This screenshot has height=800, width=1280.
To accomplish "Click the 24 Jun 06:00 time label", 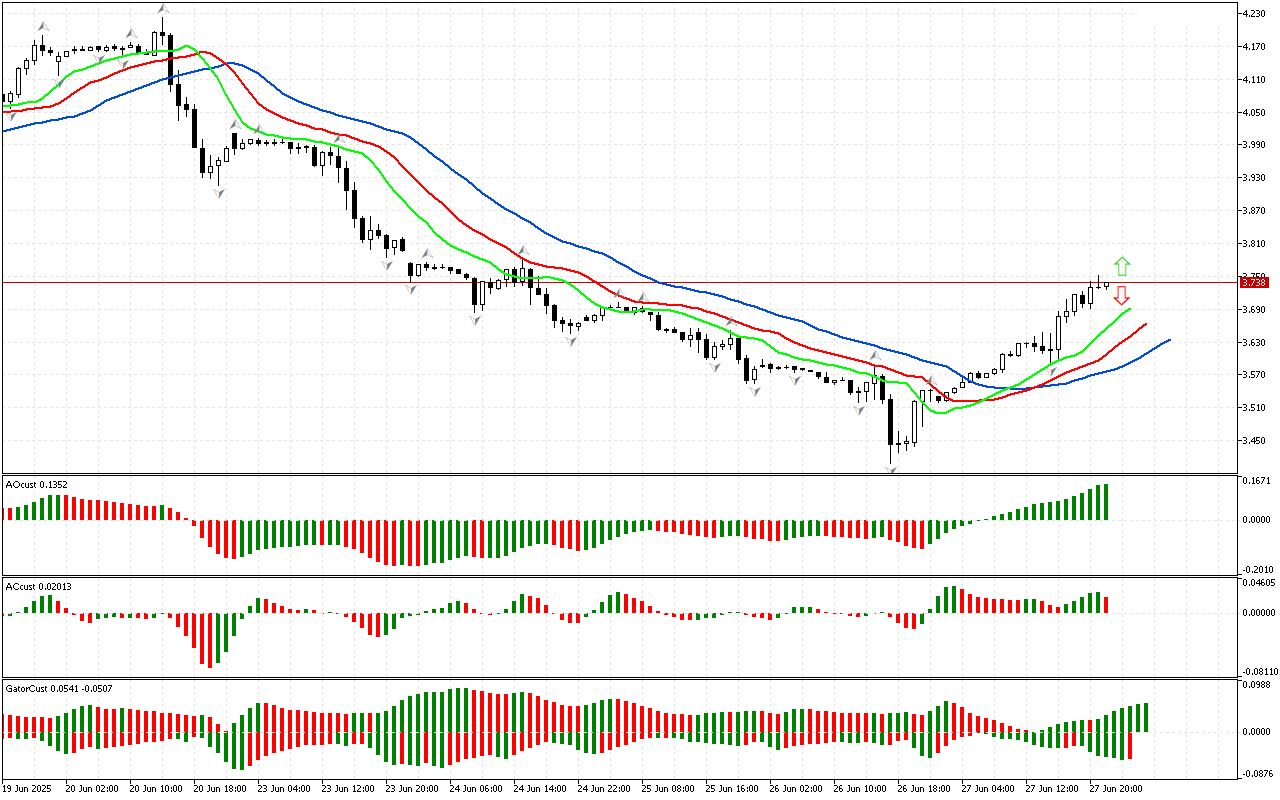I will (x=476, y=788).
